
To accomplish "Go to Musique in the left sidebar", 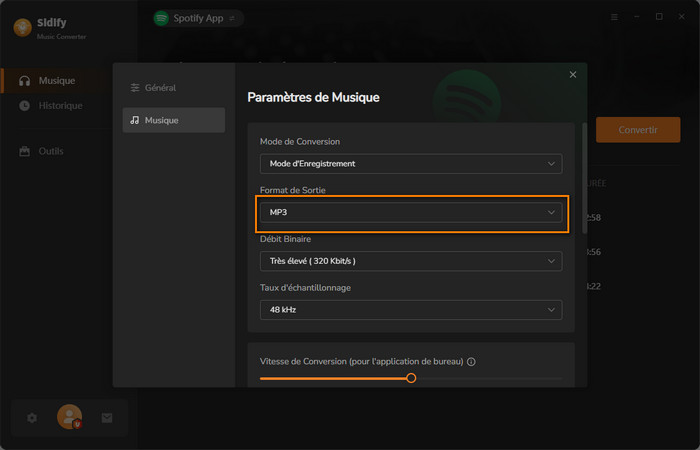I will tap(56, 81).
